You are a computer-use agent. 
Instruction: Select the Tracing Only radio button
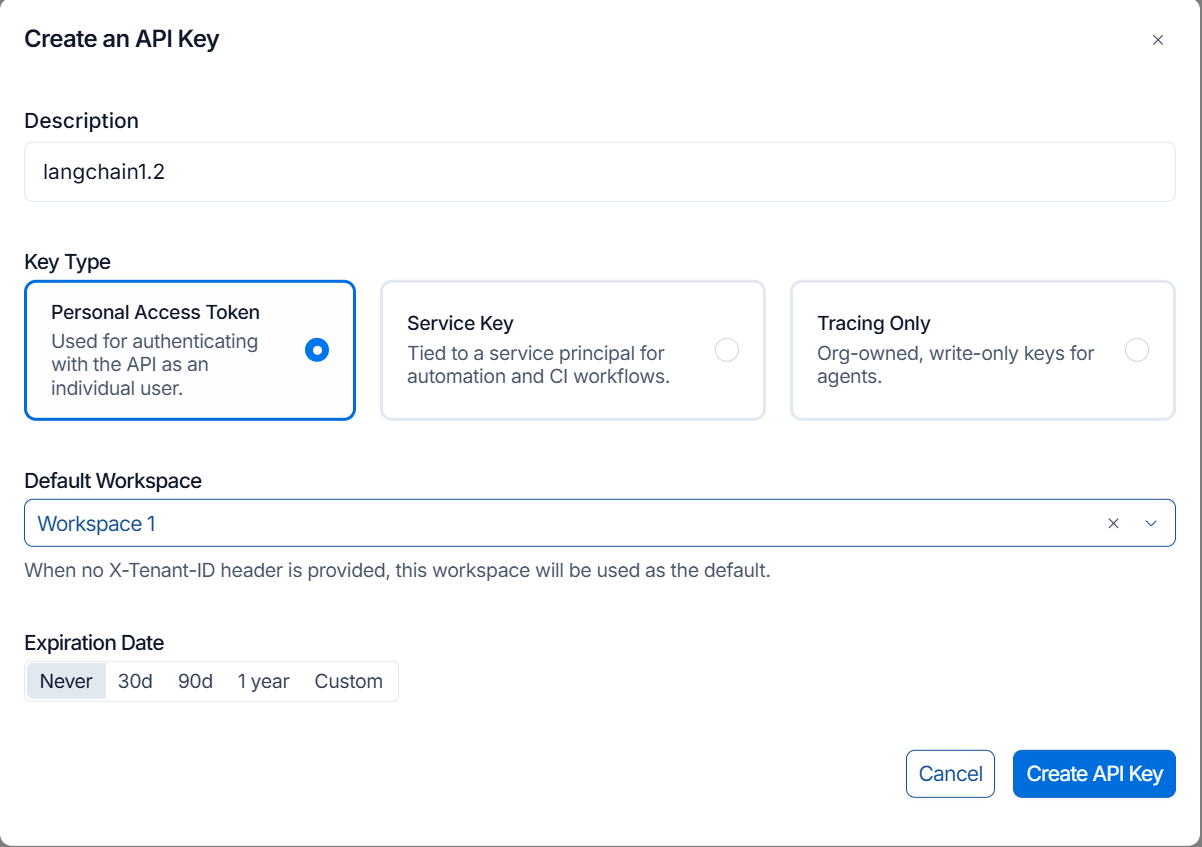click(x=1137, y=350)
